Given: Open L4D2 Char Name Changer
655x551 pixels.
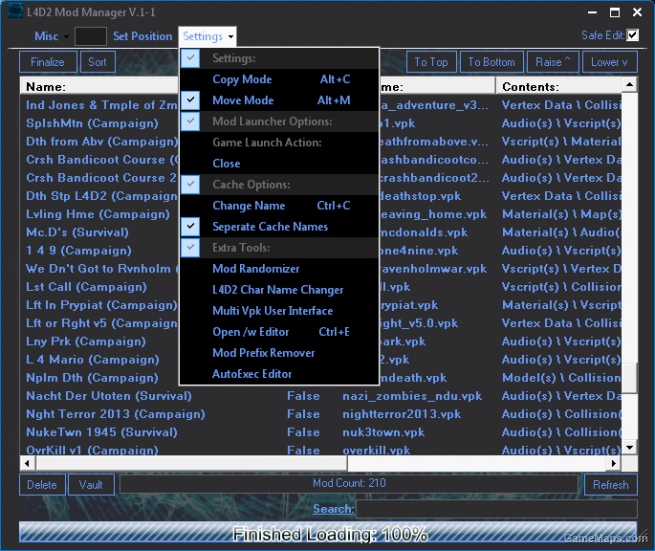Looking at the screenshot, I should [279, 290].
